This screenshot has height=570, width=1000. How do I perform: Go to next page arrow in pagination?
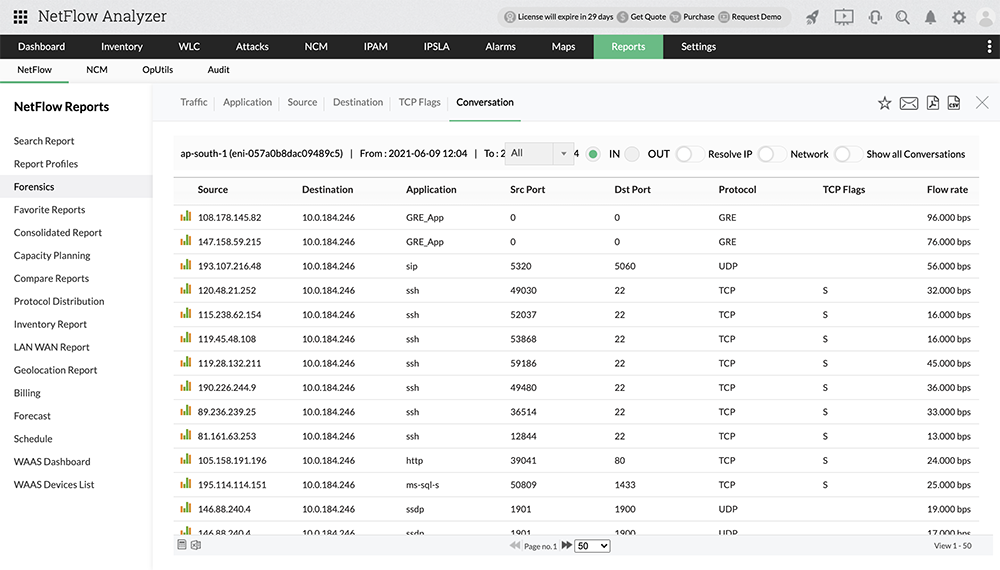[x=566, y=545]
